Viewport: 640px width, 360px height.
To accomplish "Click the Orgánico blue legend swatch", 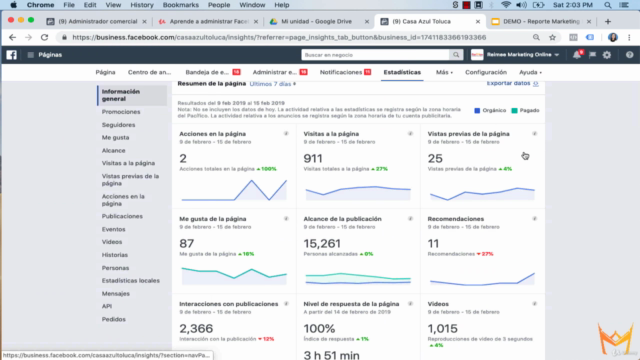I will 477,111.
